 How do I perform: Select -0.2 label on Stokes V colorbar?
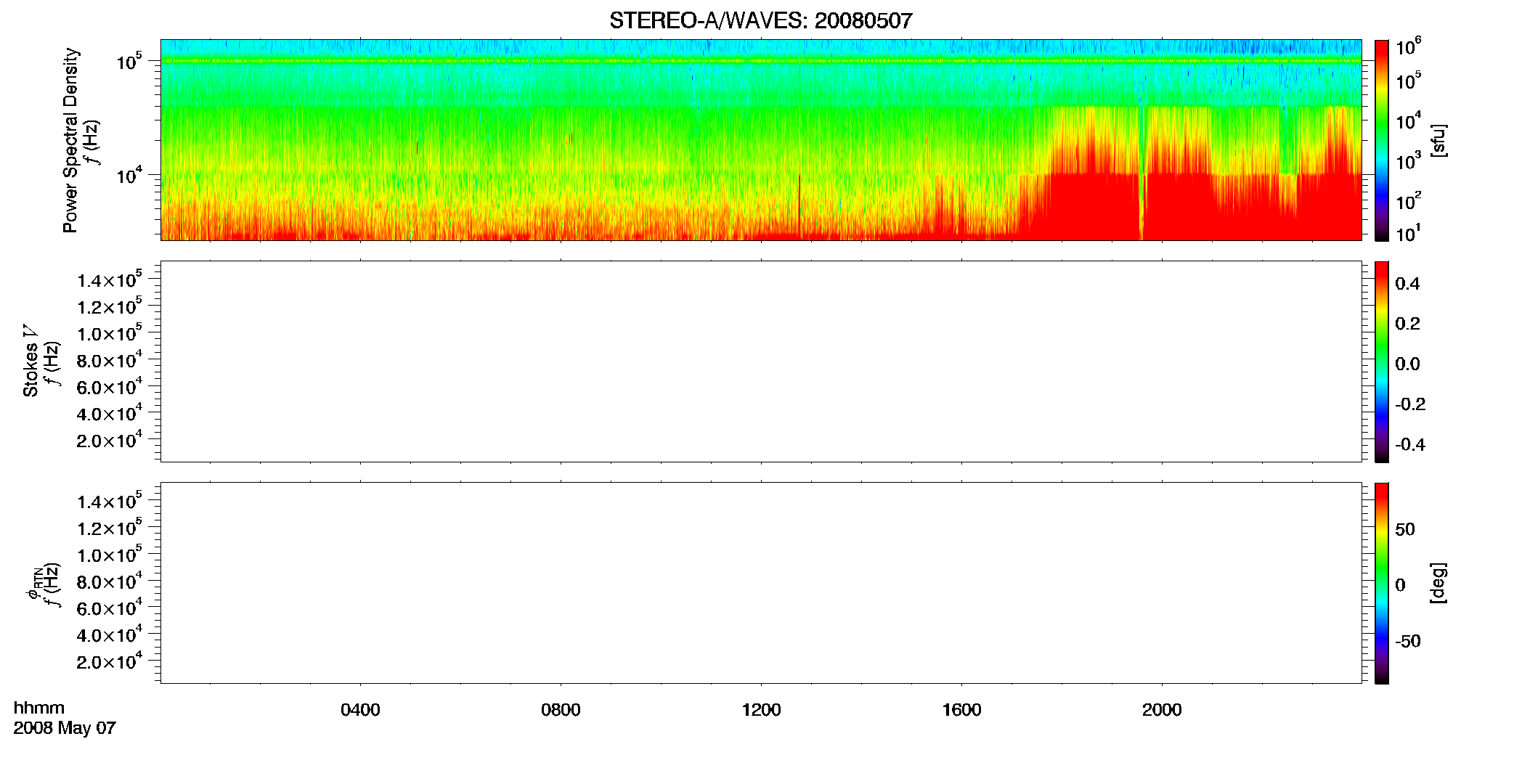tap(1410, 404)
